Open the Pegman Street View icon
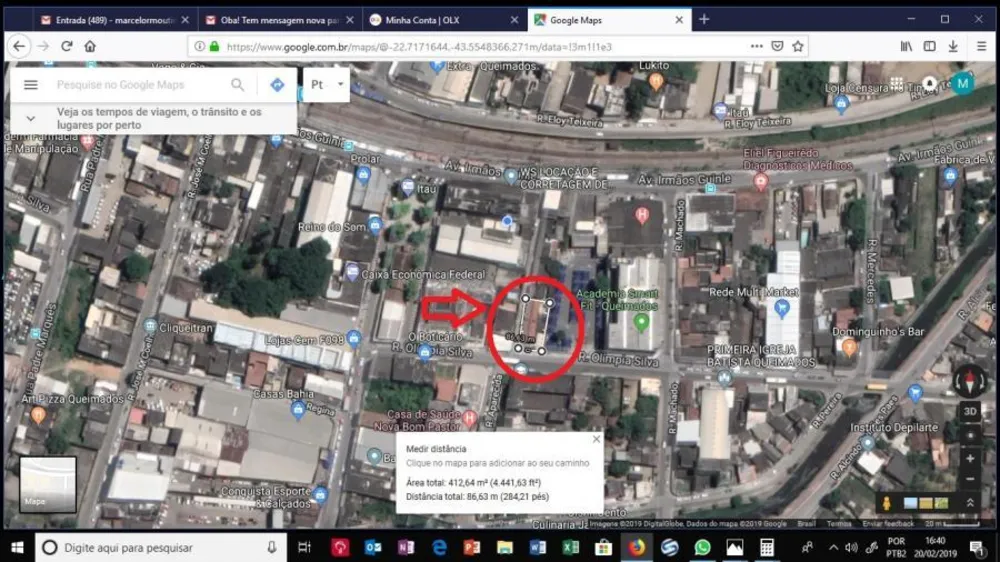This screenshot has width=1000, height=562. (x=886, y=503)
